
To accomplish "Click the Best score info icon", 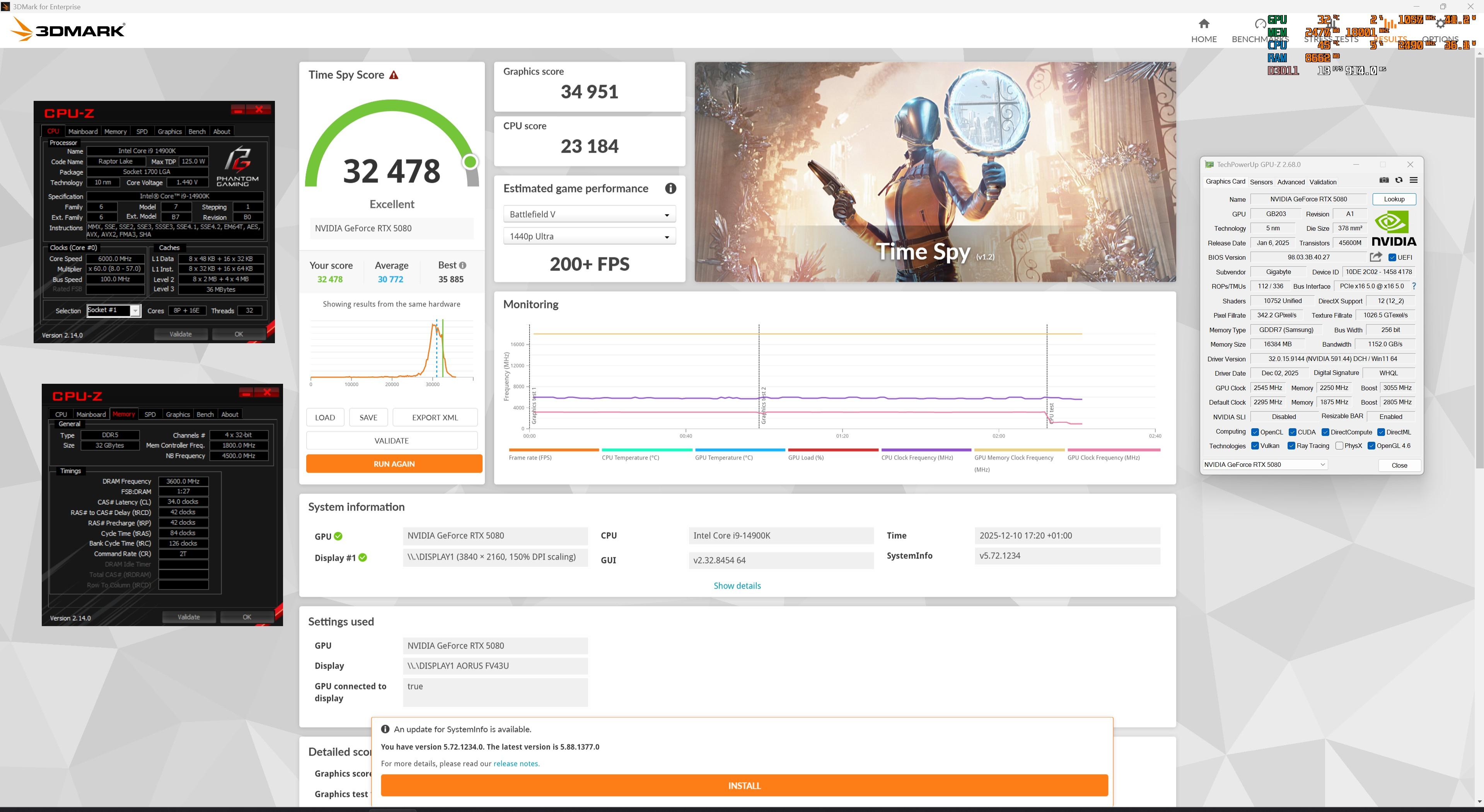I will [x=462, y=266].
